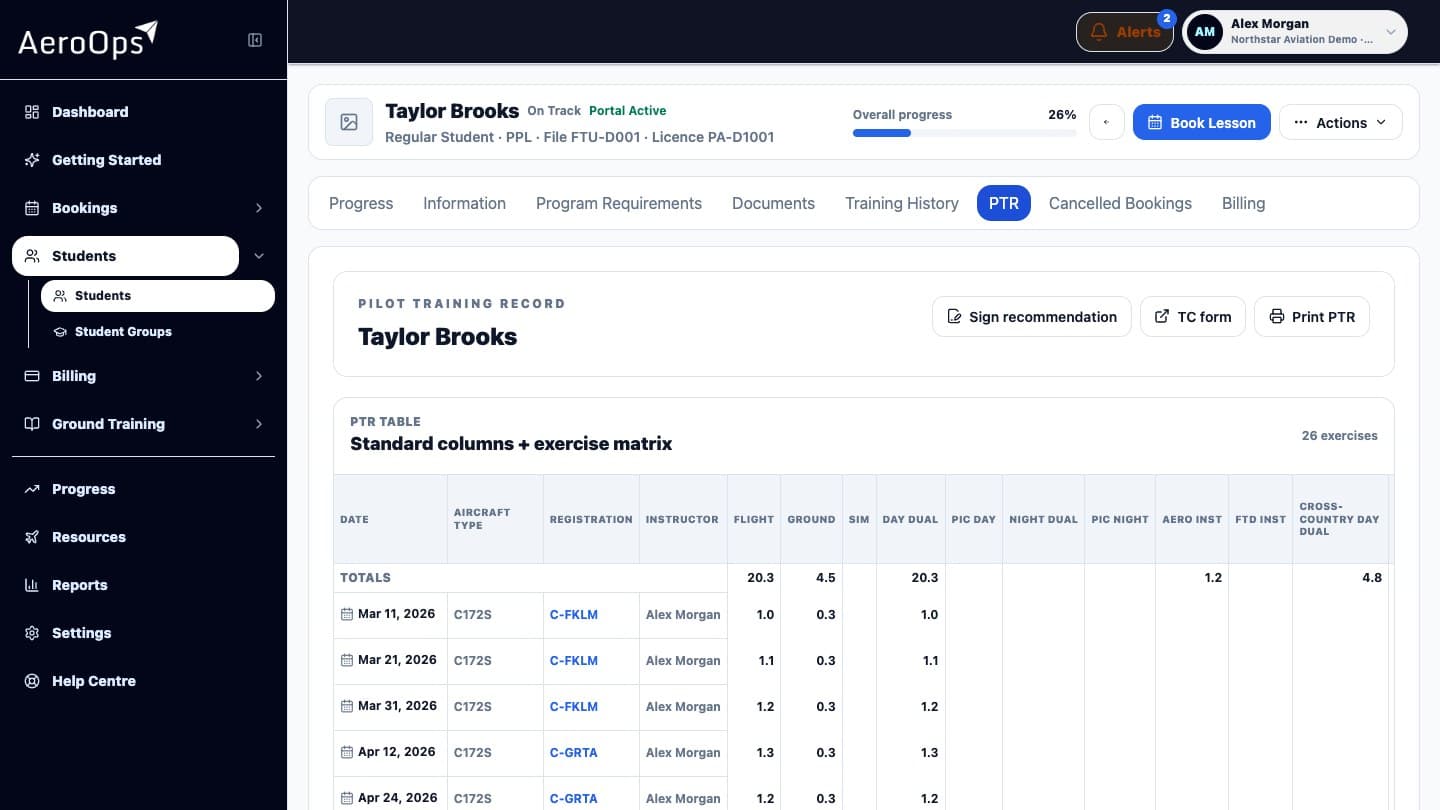This screenshot has width=1440, height=810.
Task: Click the Portal Active status label
Action: 627,111
